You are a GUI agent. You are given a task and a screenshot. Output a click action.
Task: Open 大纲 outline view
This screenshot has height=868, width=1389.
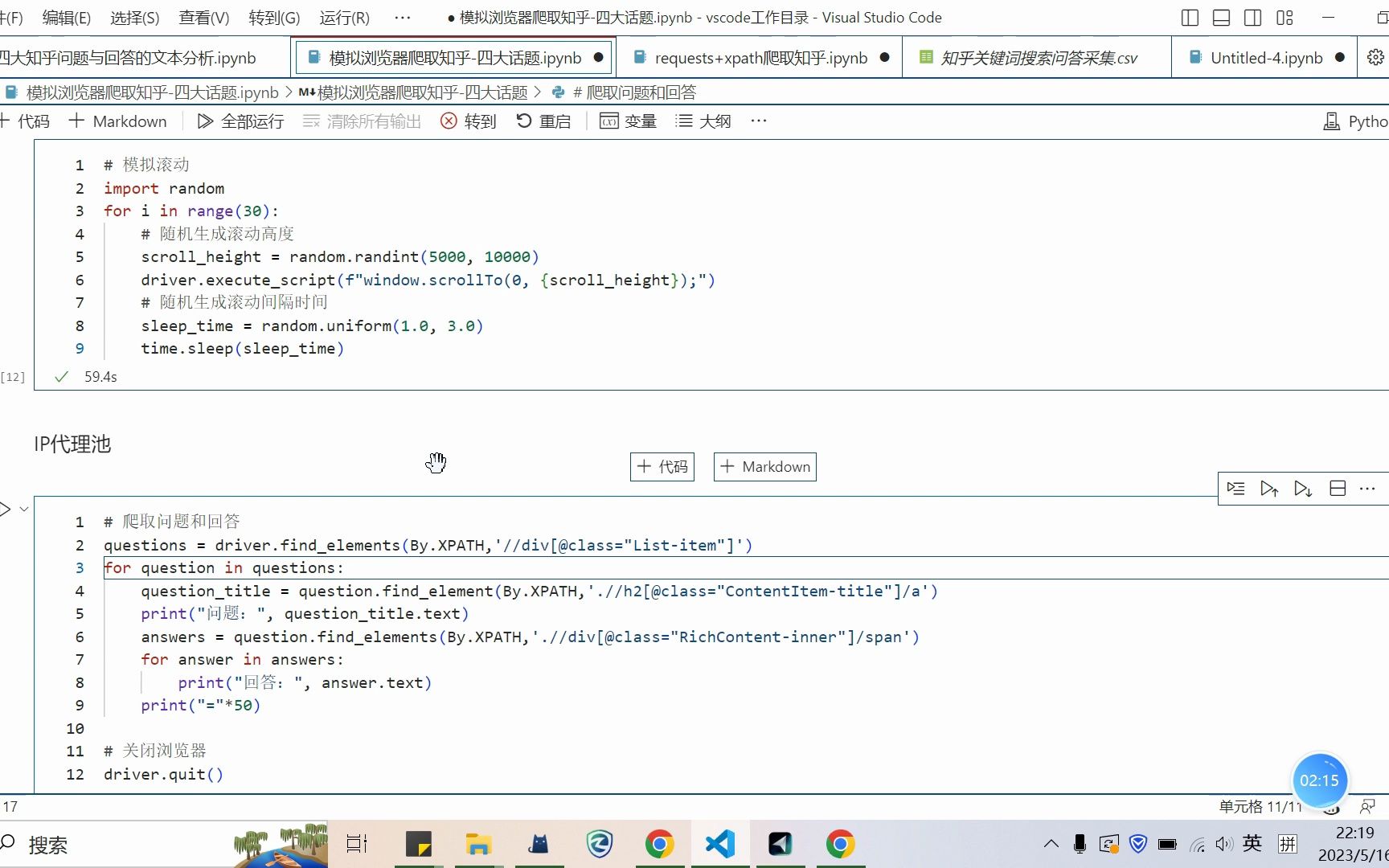703,121
